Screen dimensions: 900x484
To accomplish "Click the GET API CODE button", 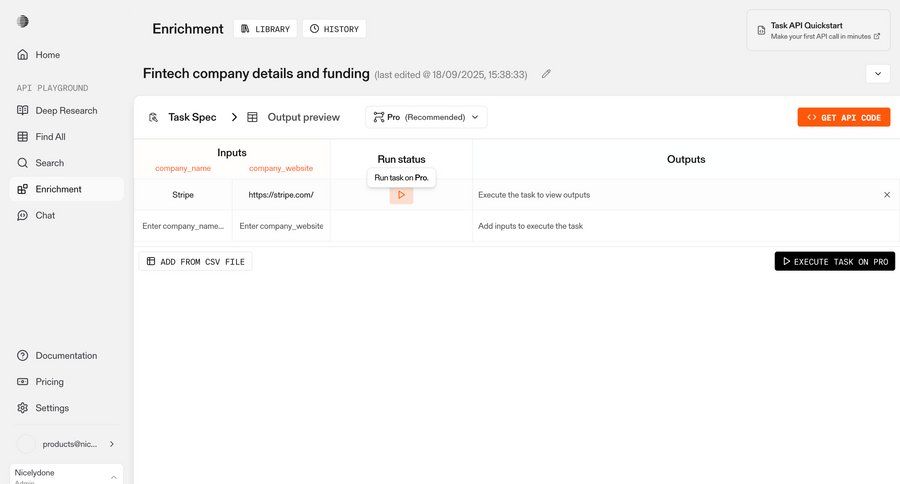I will (843, 117).
